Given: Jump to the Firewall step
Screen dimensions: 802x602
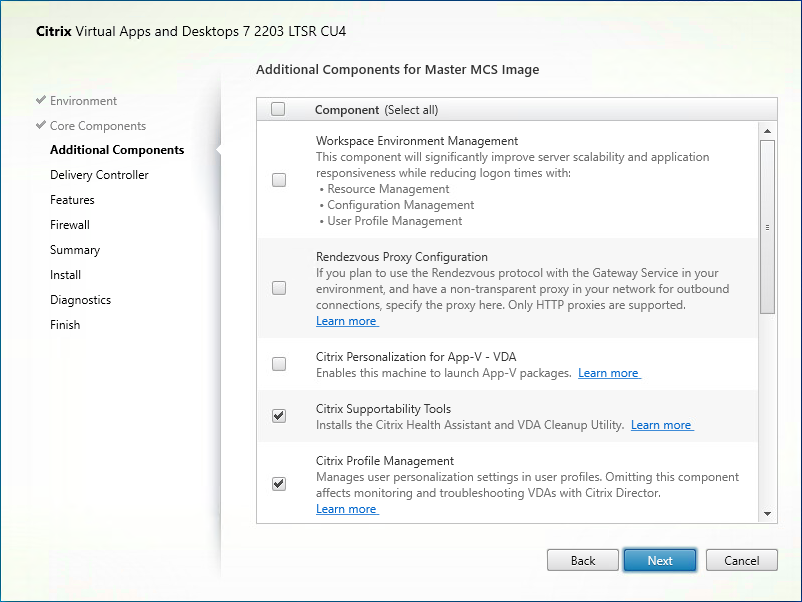Looking at the screenshot, I should pyautogui.click(x=70, y=225).
